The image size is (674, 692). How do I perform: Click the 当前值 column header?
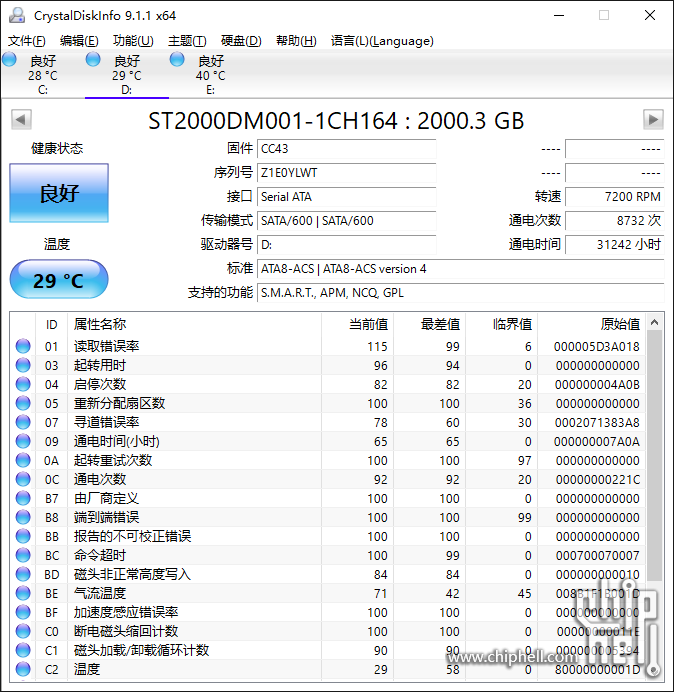[x=358, y=324]
